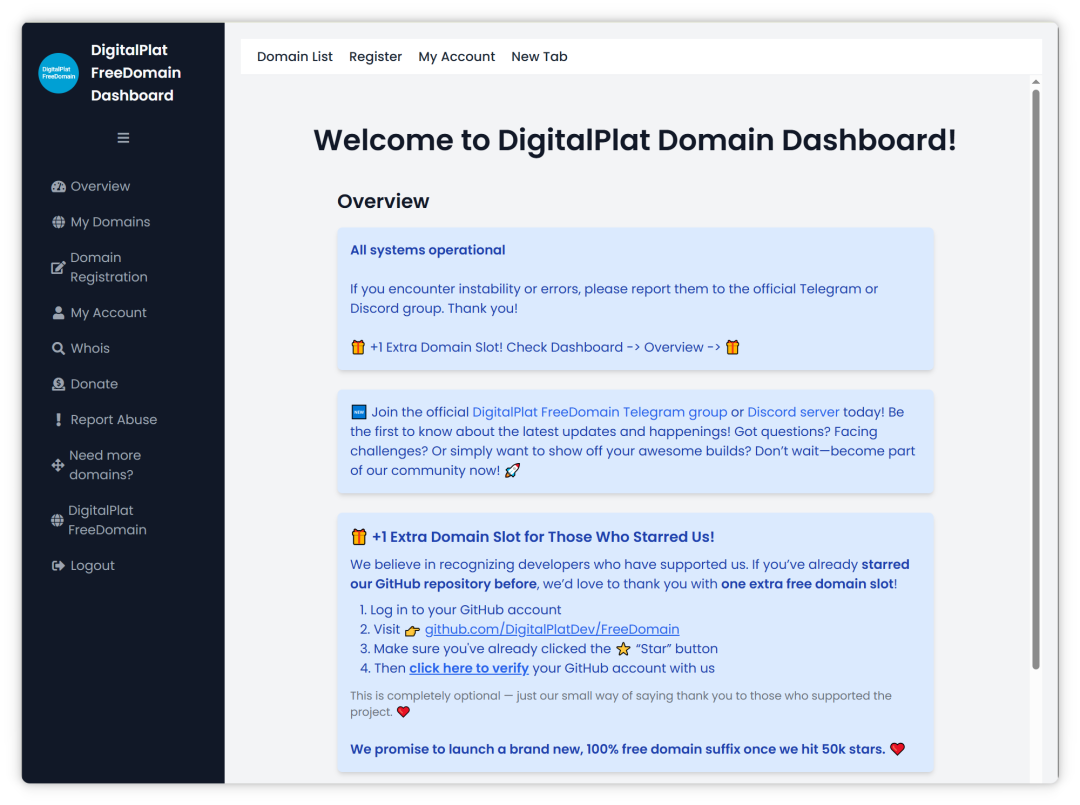Click the Report Abuse exclamation icon

[58, 420]
